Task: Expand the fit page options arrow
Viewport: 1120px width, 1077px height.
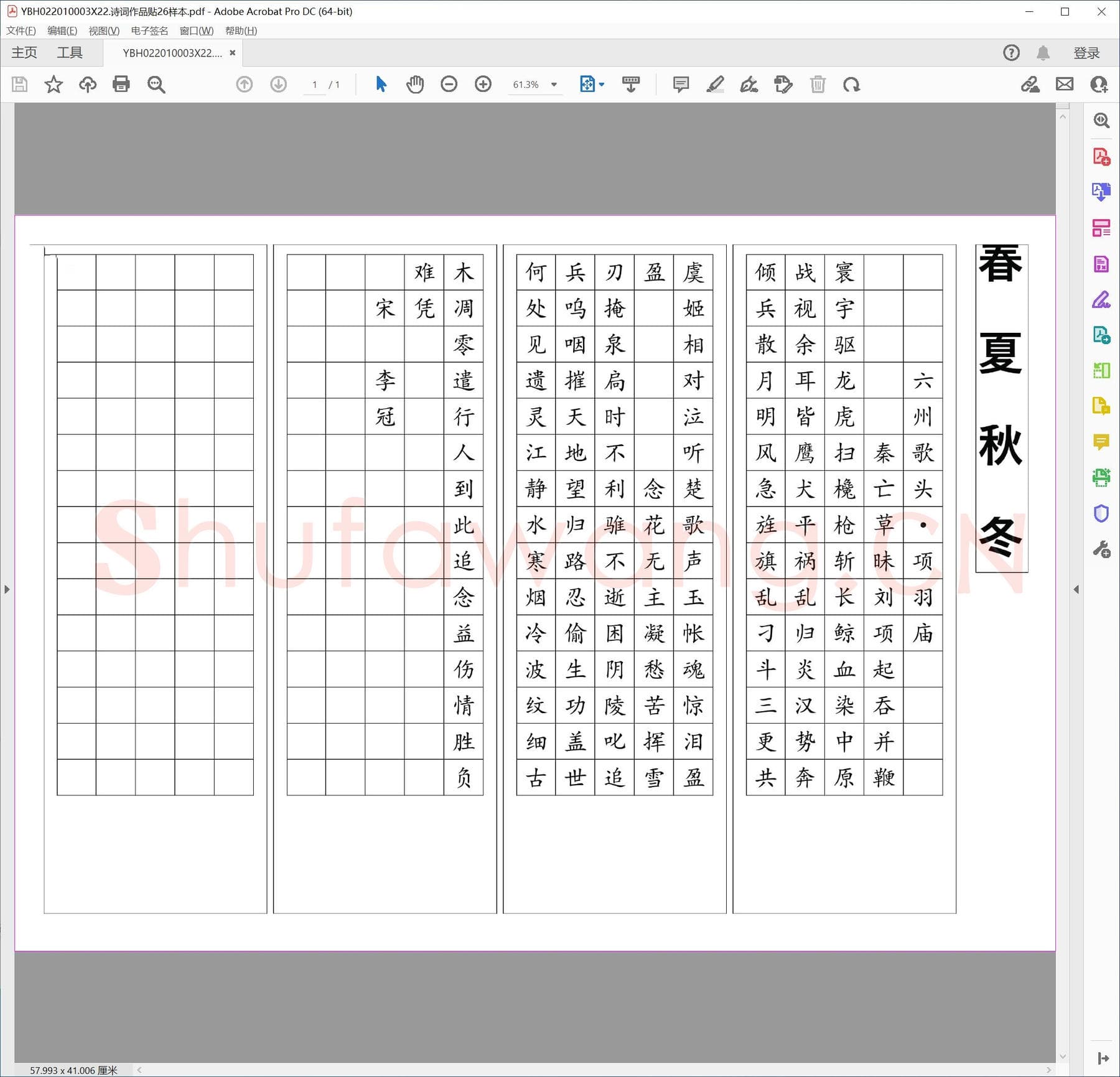Action: pos(602,85)
